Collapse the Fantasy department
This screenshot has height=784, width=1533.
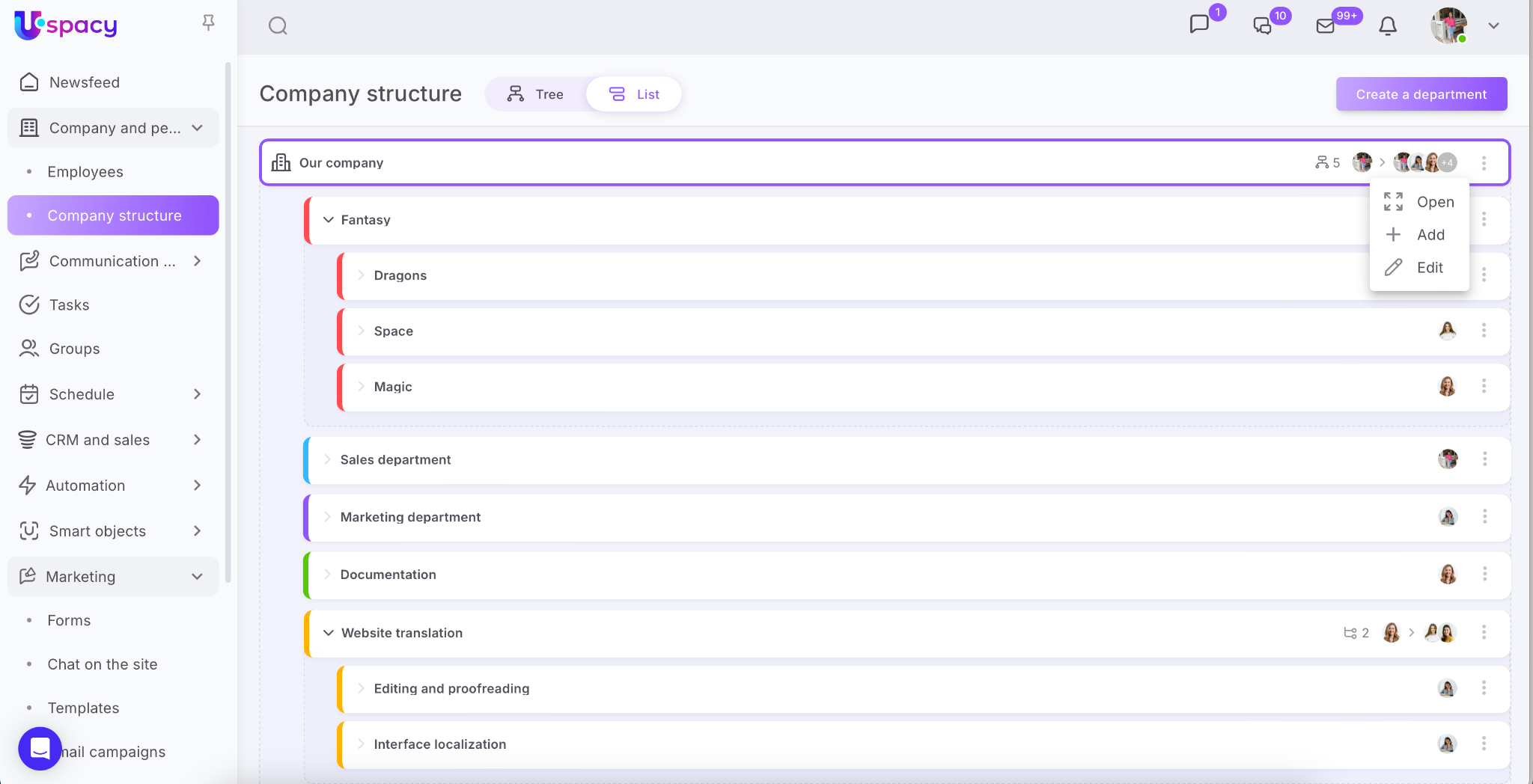coord(328,220)
